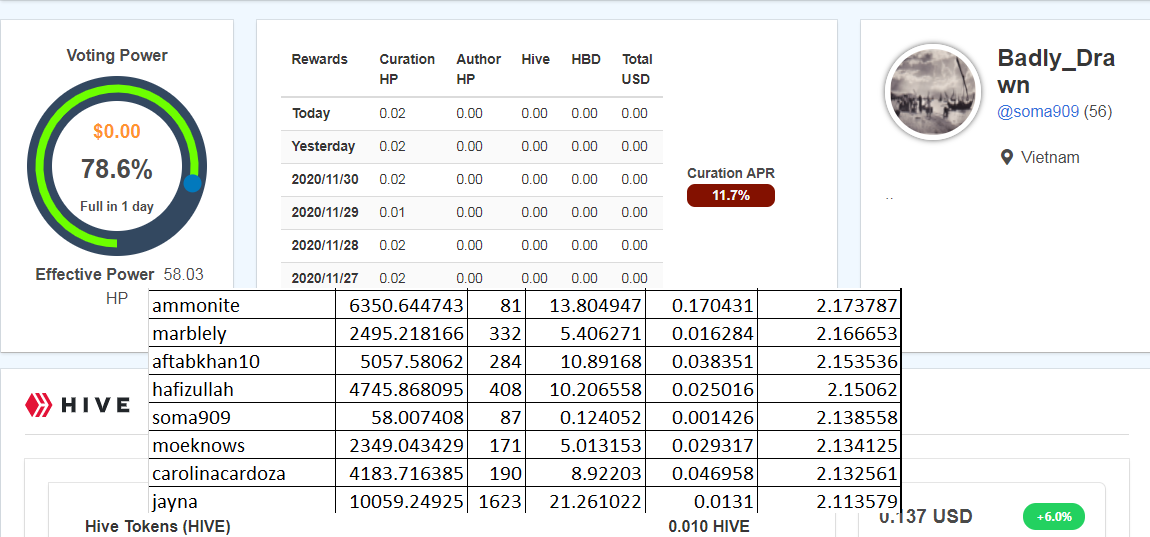Select the Total USD column header
This screenshot has height=537, width=1150.
636,69
